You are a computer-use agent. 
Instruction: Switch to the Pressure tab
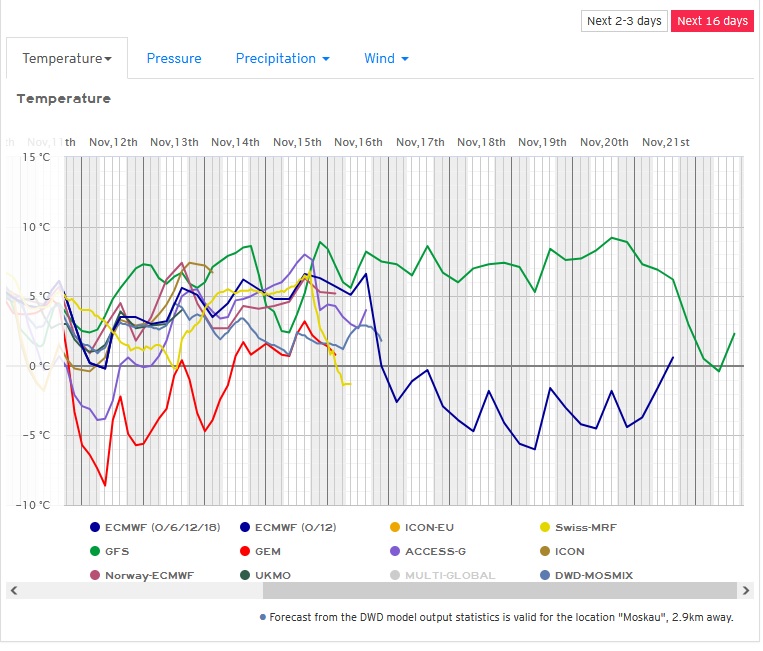pyautogui.click(x=174, y=59)
